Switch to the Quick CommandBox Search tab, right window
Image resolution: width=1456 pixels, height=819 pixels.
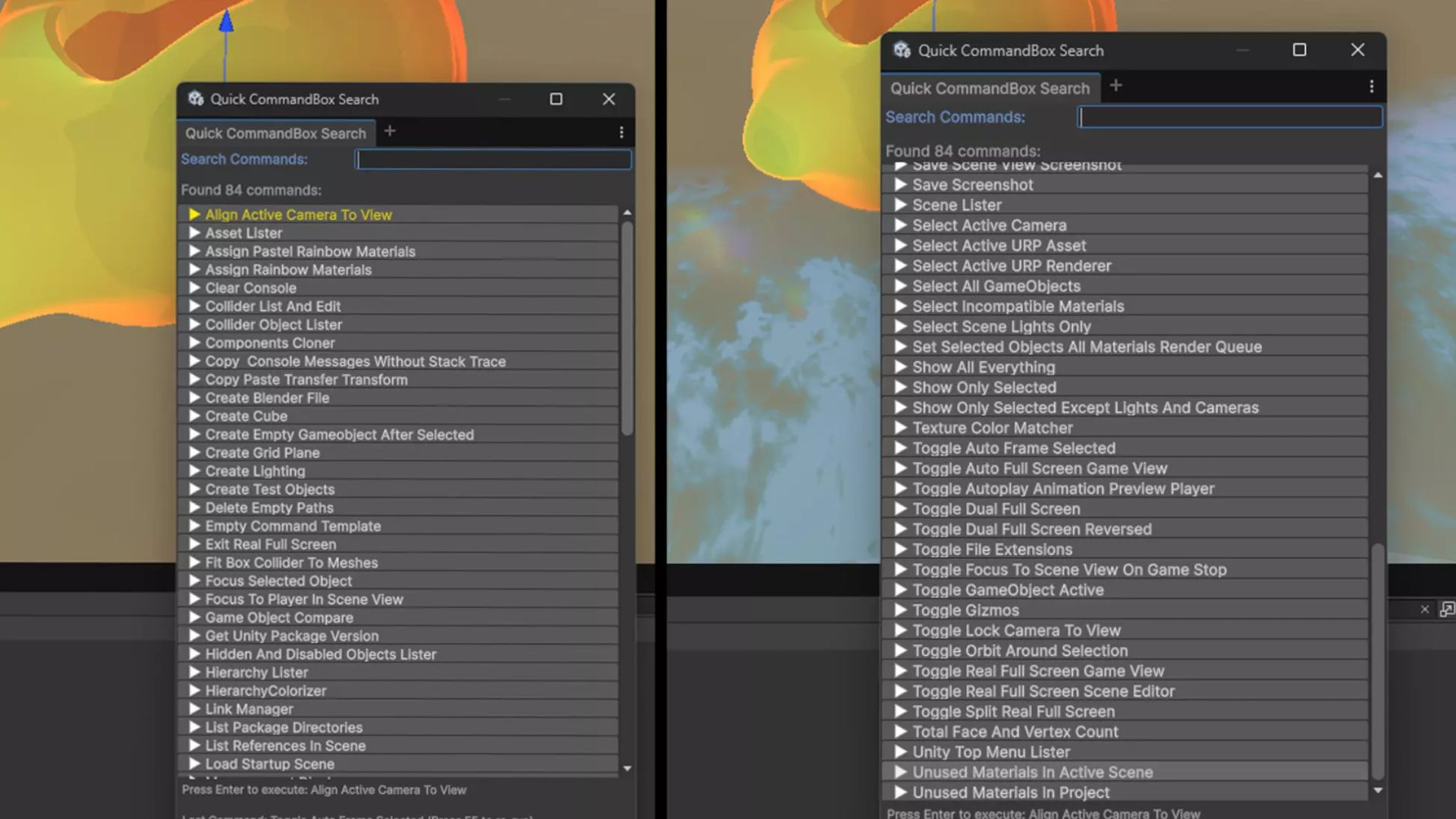[x=990, y=88]
